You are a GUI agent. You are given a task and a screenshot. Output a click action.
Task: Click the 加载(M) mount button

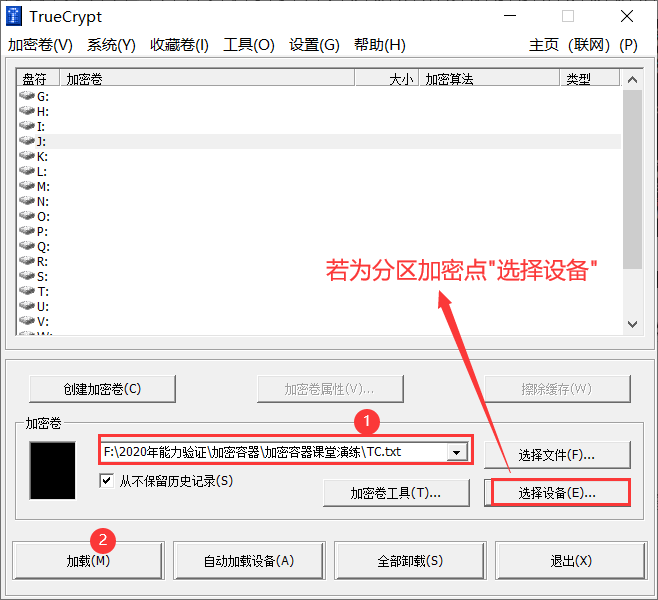tap(88, 561)
